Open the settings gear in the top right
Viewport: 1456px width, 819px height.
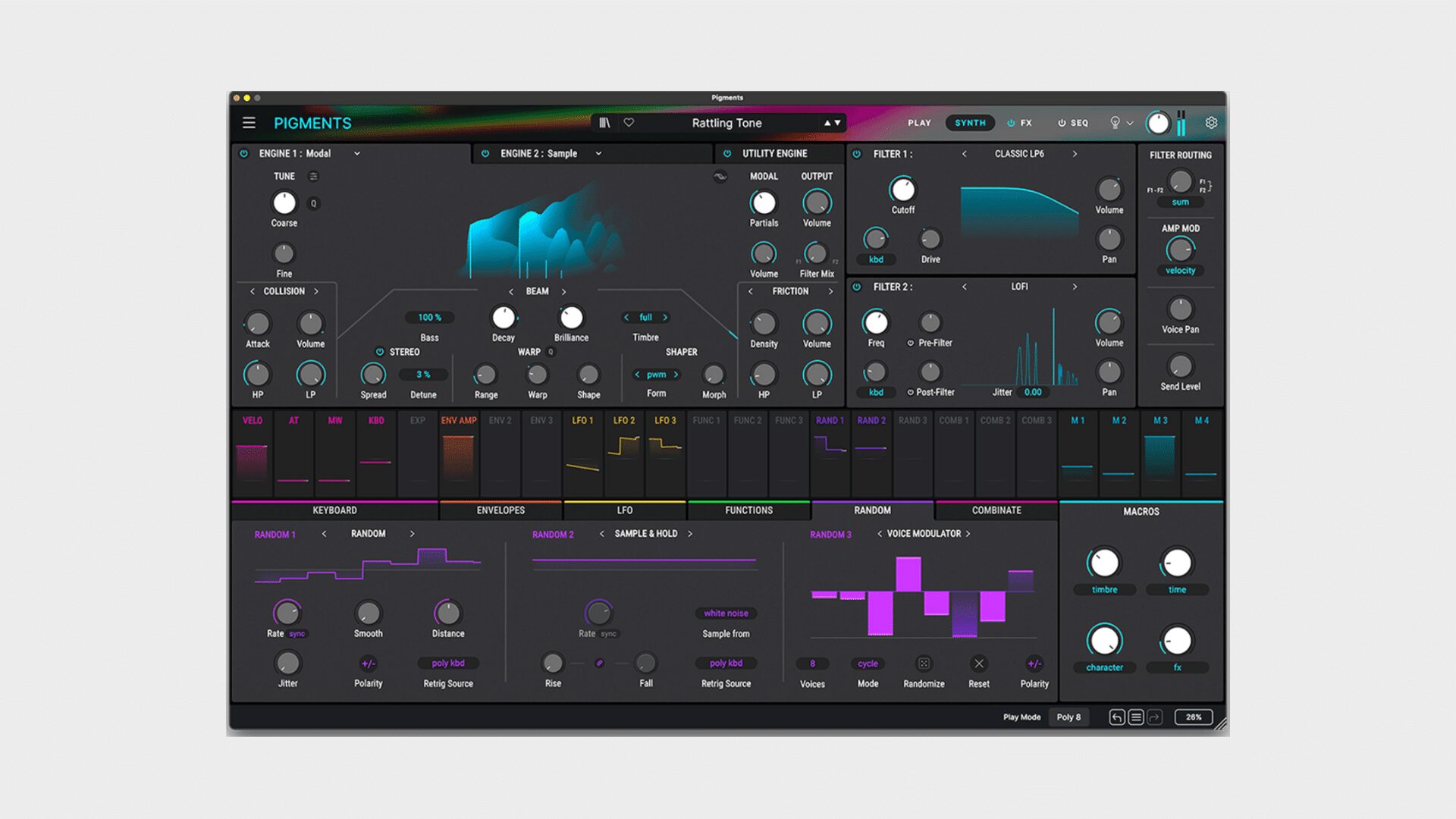pos(1211,123)
